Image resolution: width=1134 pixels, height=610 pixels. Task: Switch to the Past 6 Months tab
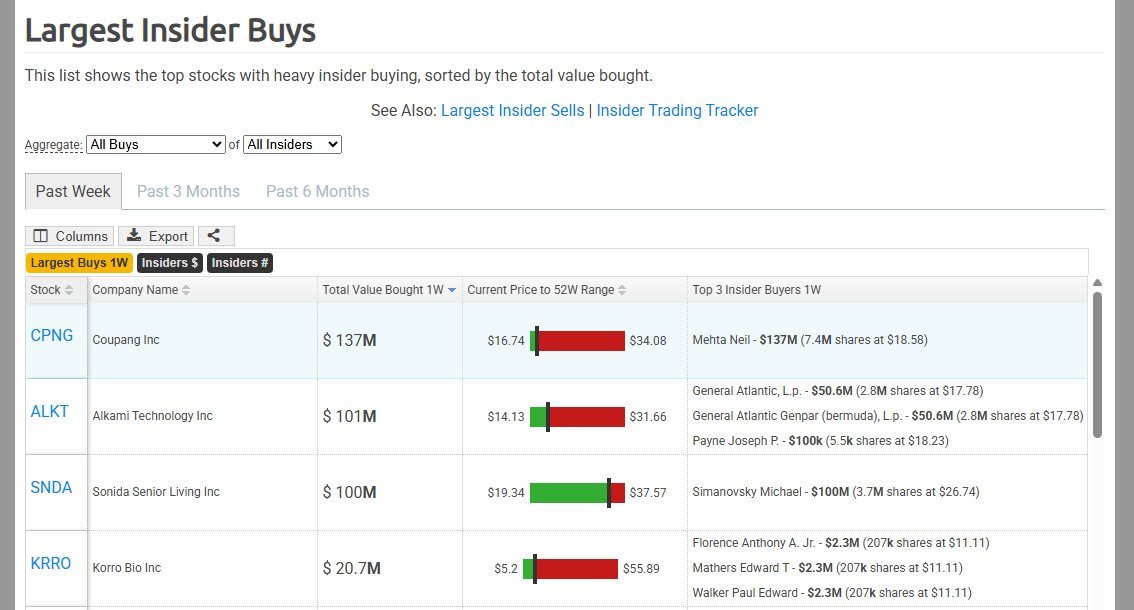point(317,191)
